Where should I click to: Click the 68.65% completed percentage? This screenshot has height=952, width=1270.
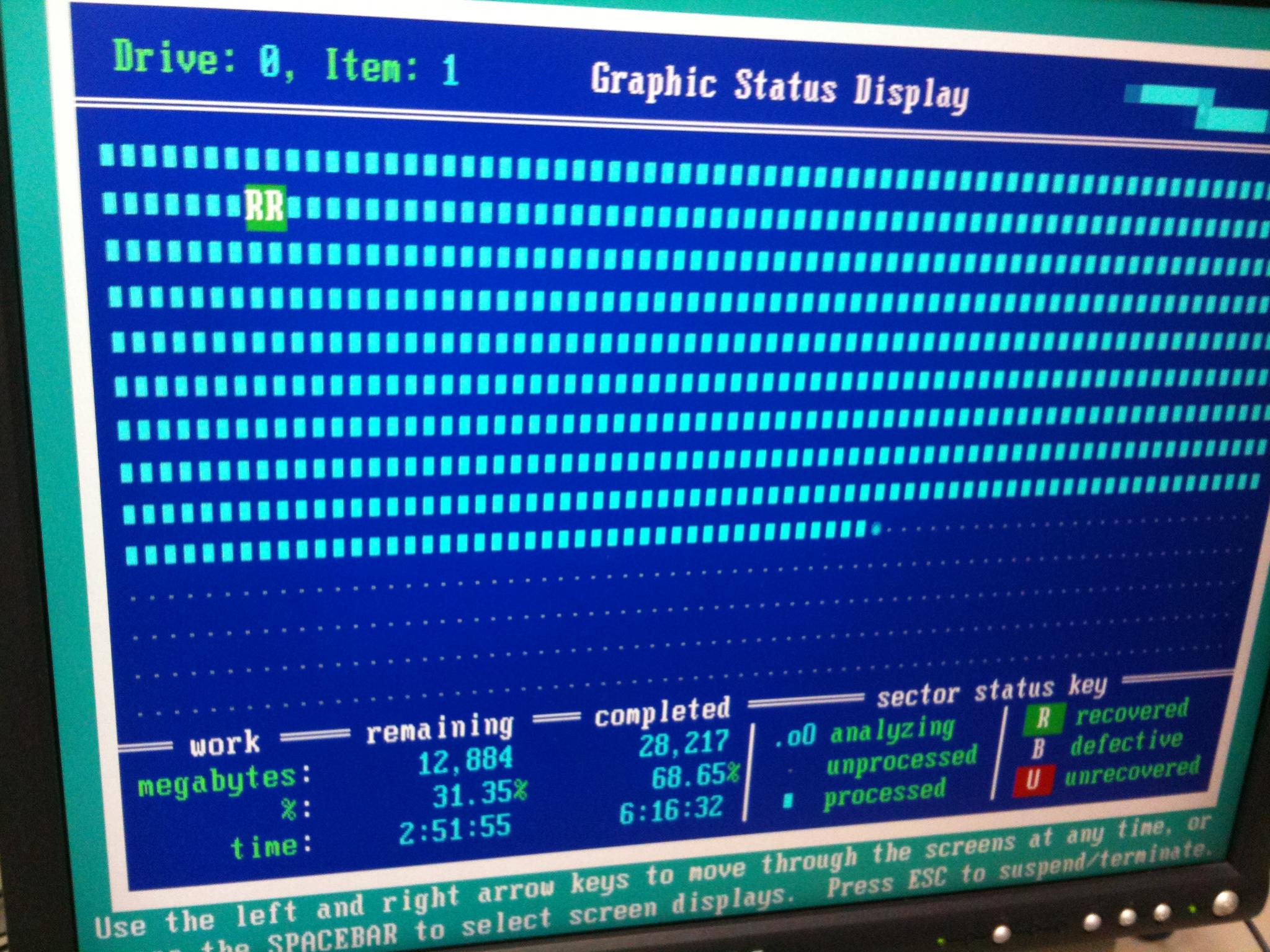(695, 776)
